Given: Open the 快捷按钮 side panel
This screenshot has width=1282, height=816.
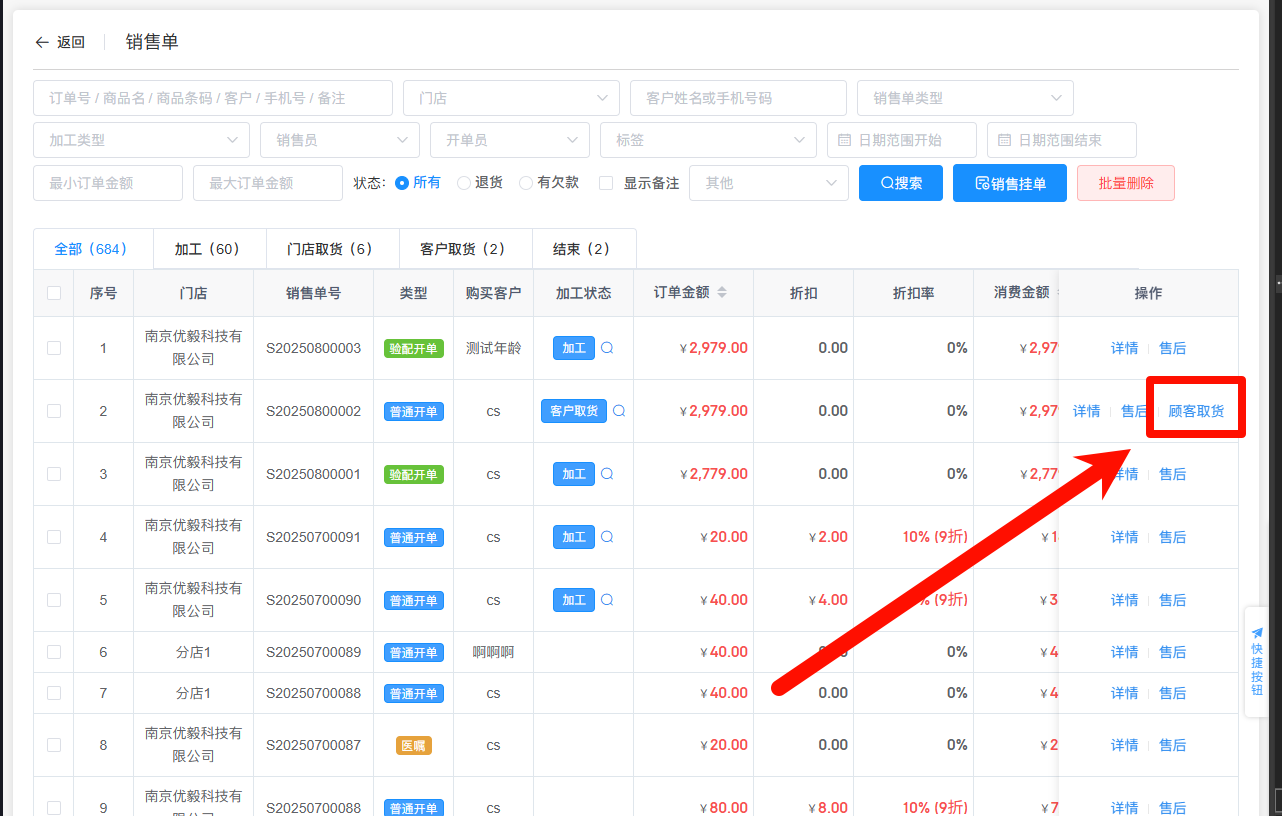Looking at the screenshot, I should click(1257, 661).
